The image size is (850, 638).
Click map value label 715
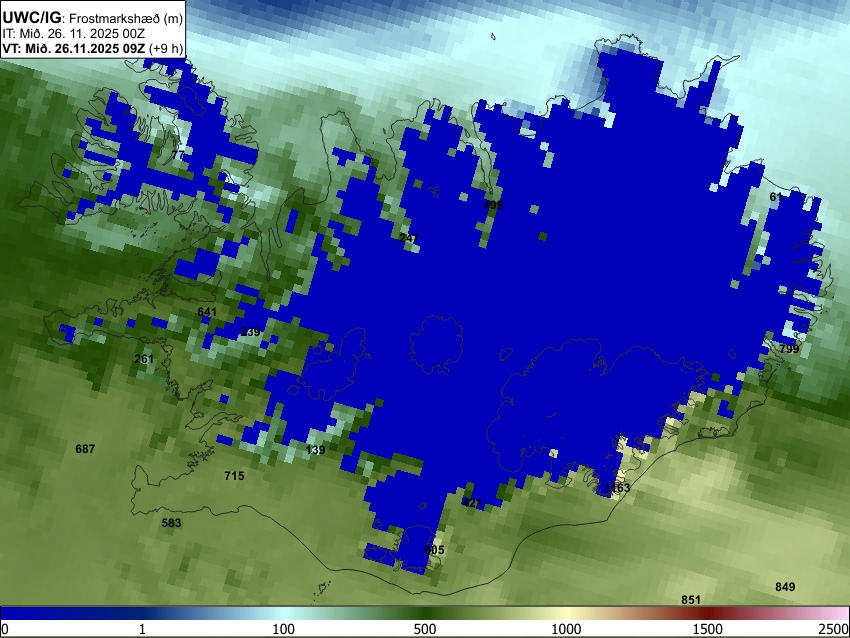point(234,476)
